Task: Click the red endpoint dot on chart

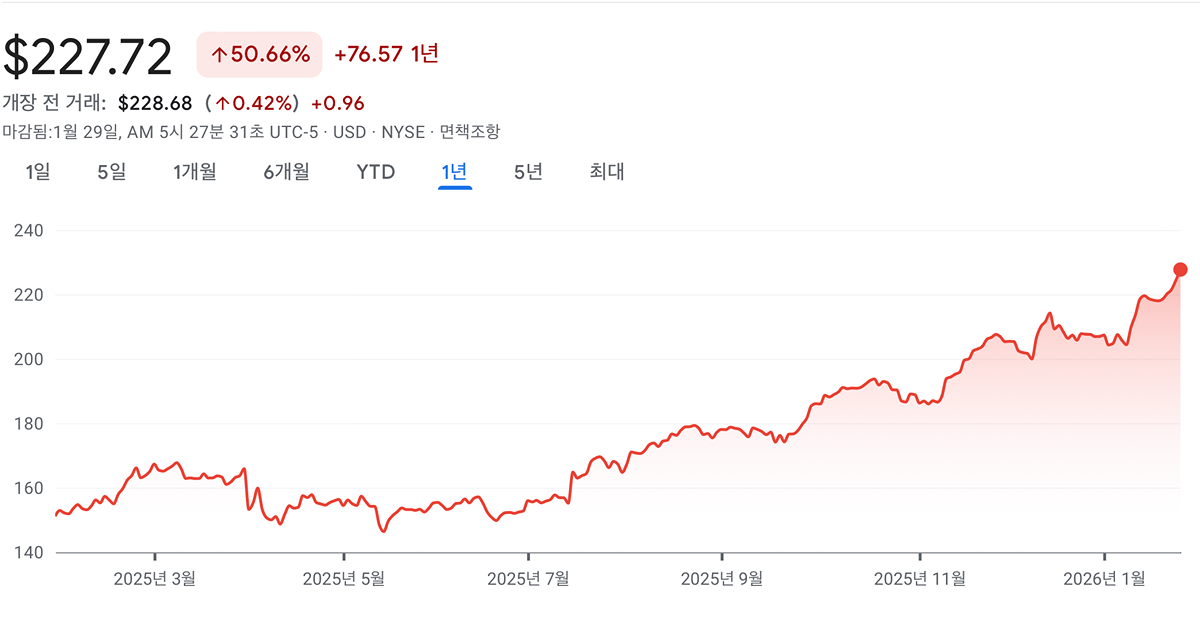Action: tap(1180, 269)
